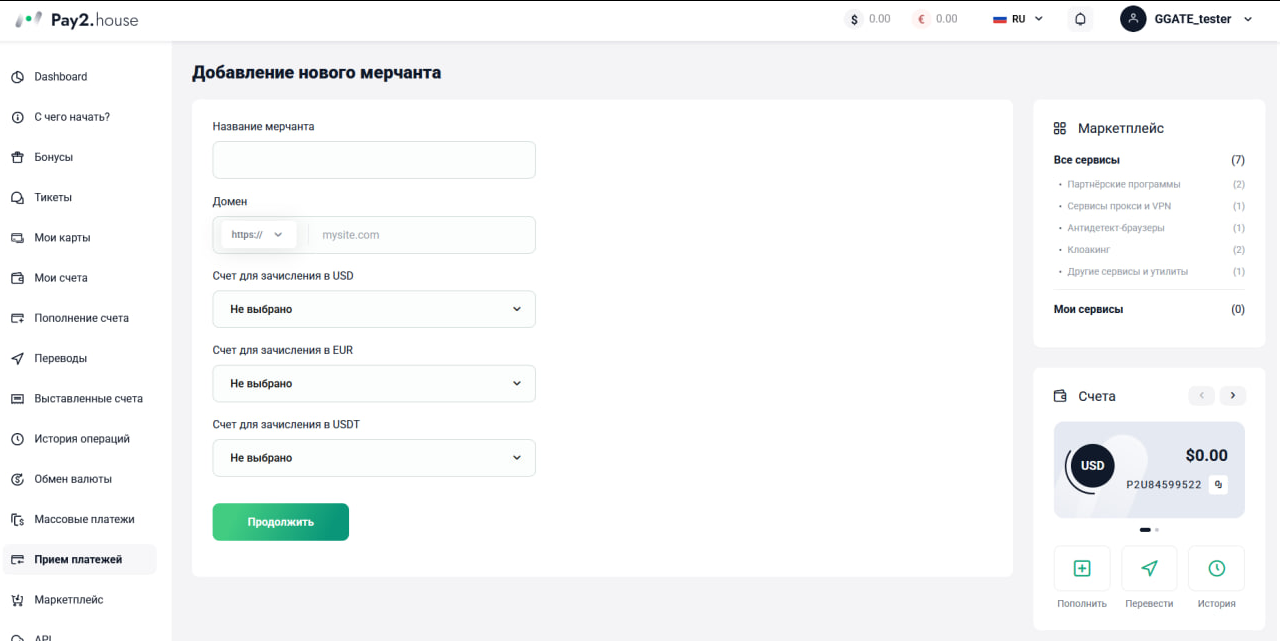Open the EUR account selection dropdown

pos(374,383)
